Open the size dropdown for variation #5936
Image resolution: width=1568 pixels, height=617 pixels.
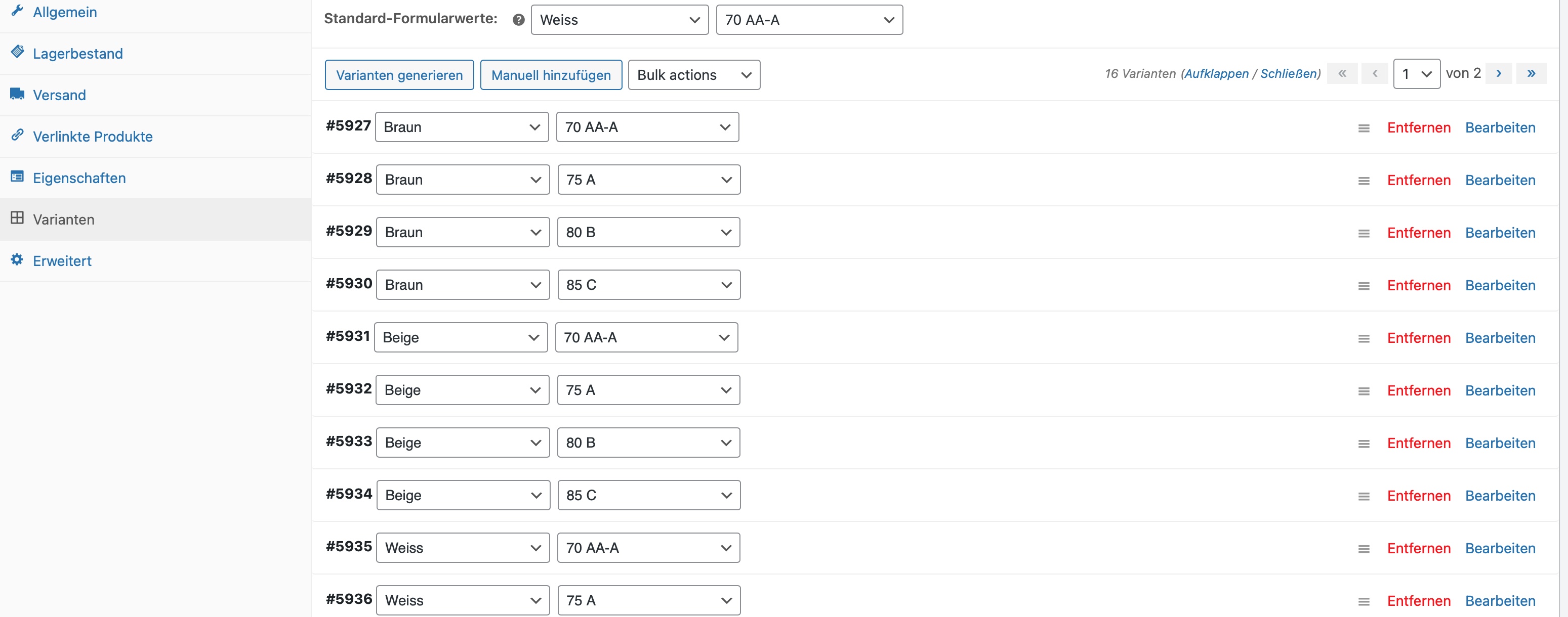coord(649,600)
